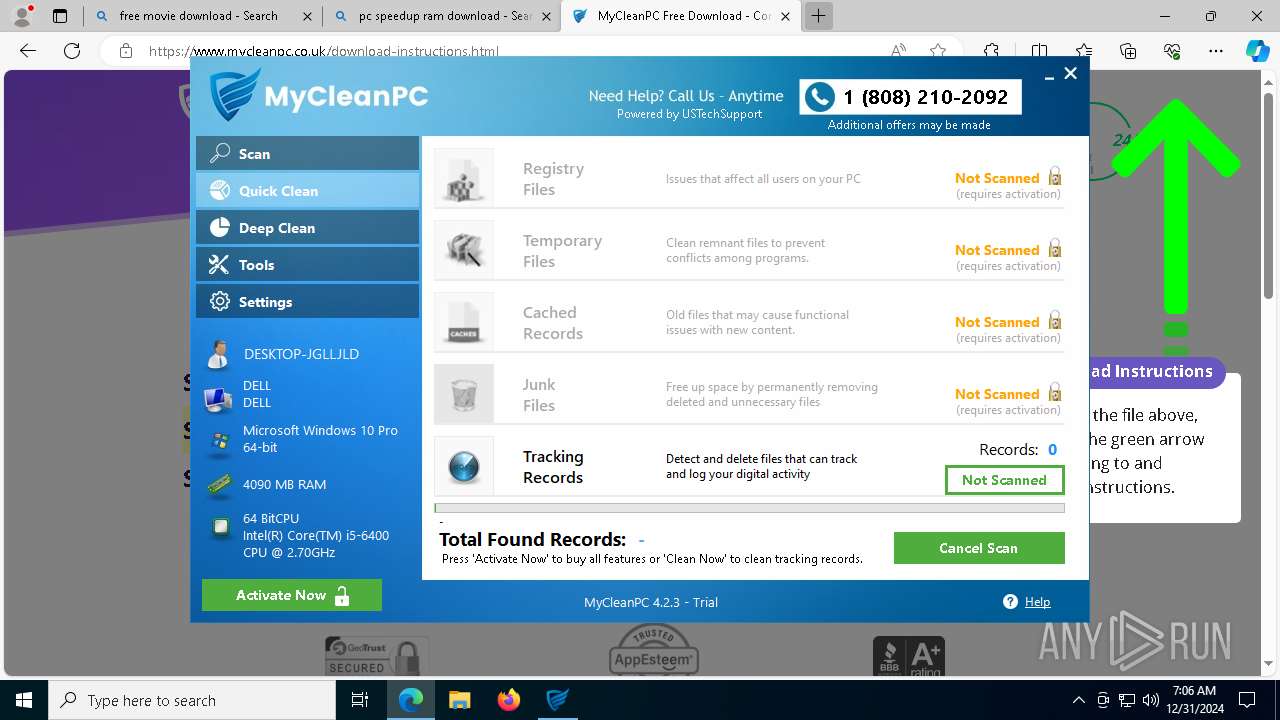Click the RAM icon beside 4090 MB RAM
This screenshot has width=1280, height=720.
pos(219,484)
